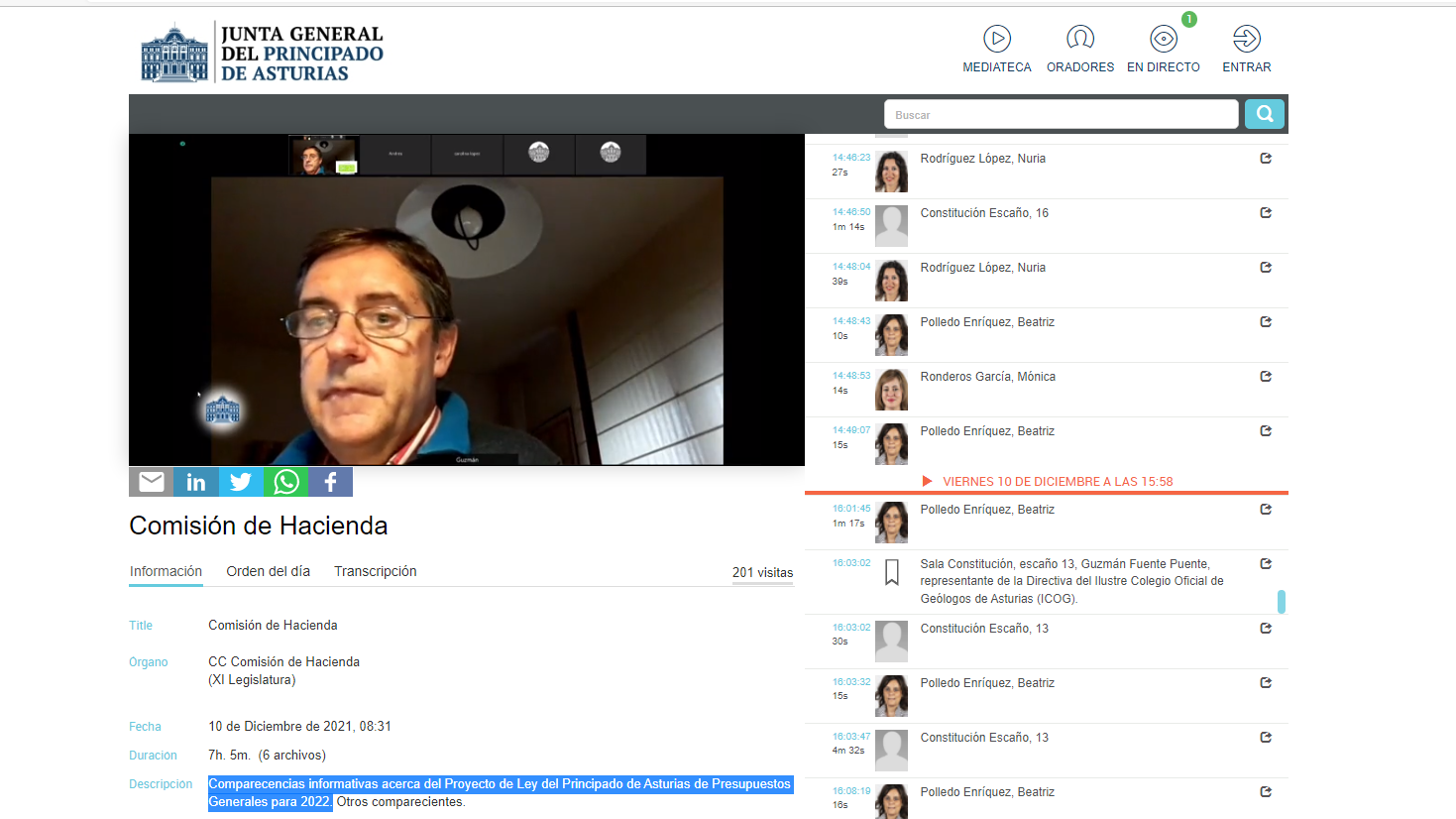The width and height of the screenshot is (1456, 819).
Task: Click the search magnifier button
Action: [1265, 114]
